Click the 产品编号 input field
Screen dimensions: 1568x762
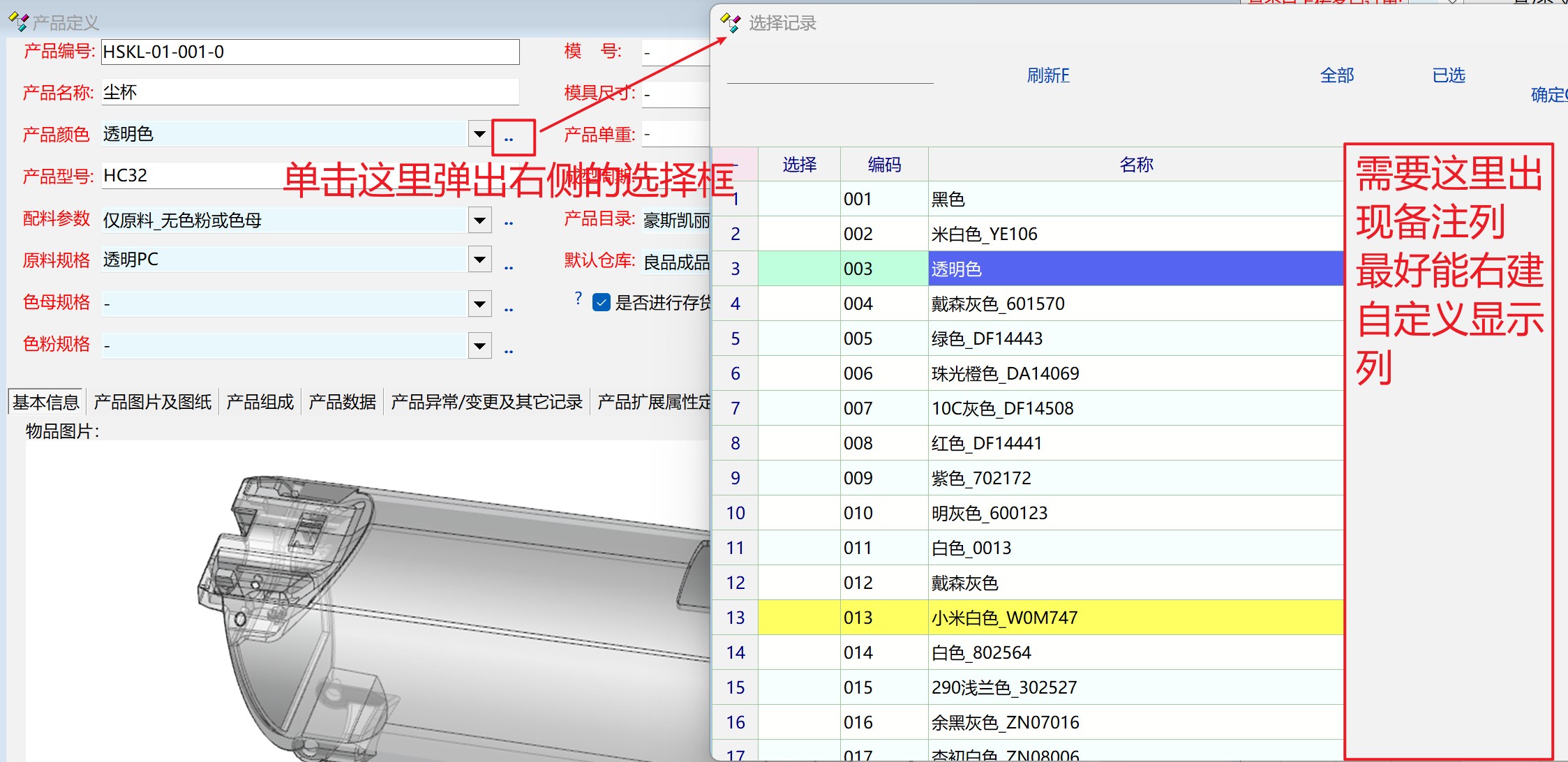pos(310,52)
